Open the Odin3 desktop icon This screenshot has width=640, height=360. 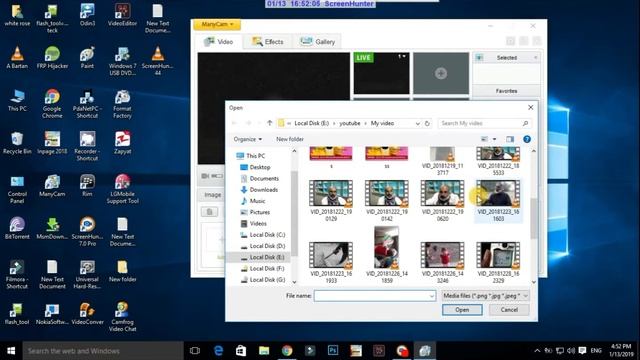point(87,15)
